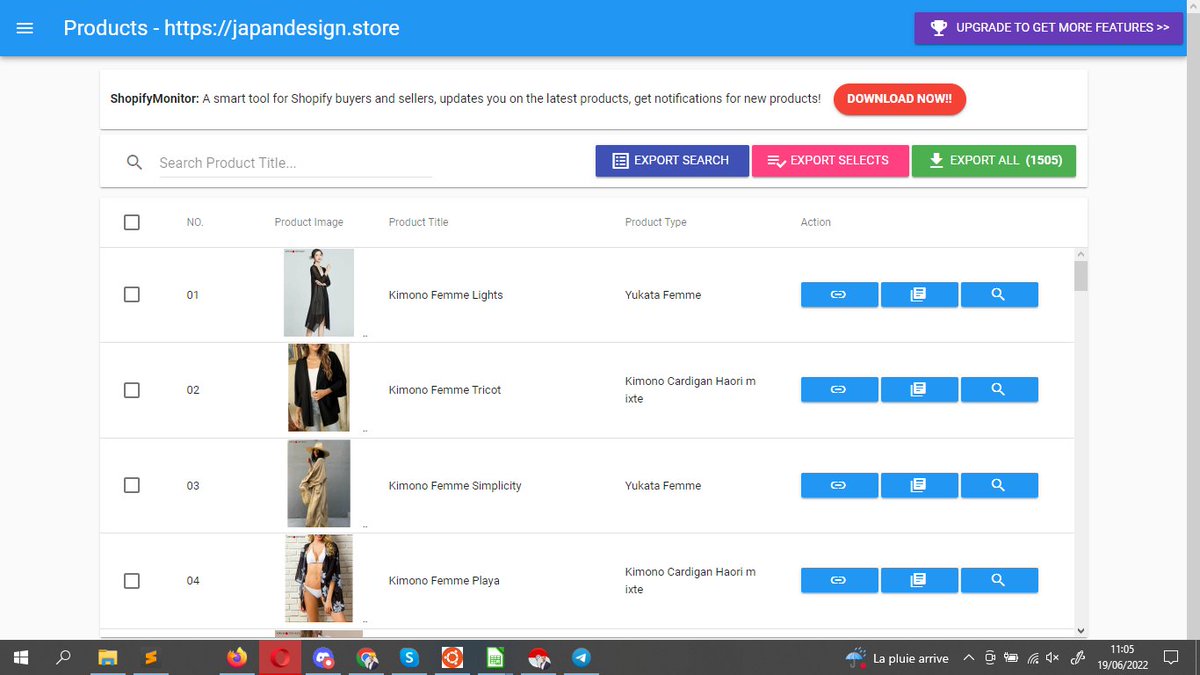
Task: Click the Export Selects button
Action: [830, 160]
